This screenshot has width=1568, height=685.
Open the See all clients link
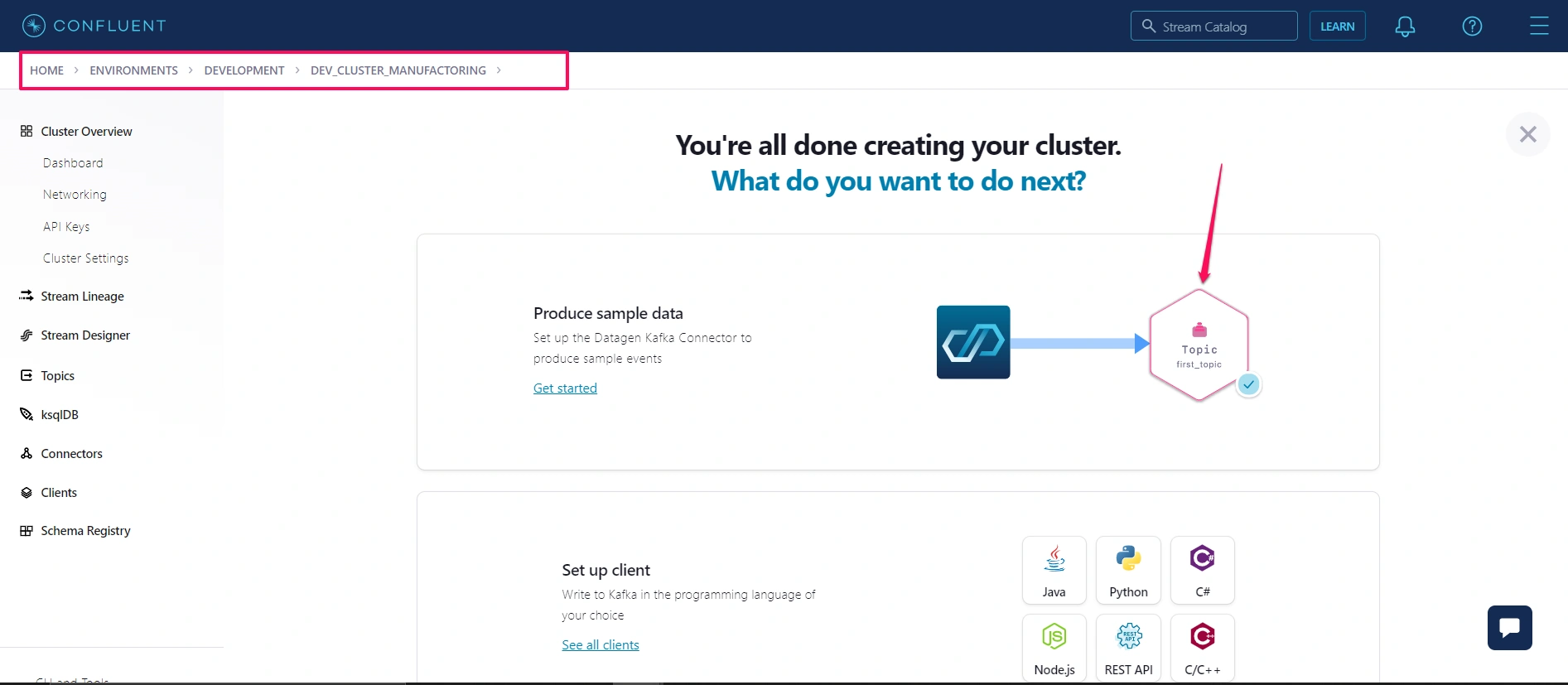coord(601,644)
